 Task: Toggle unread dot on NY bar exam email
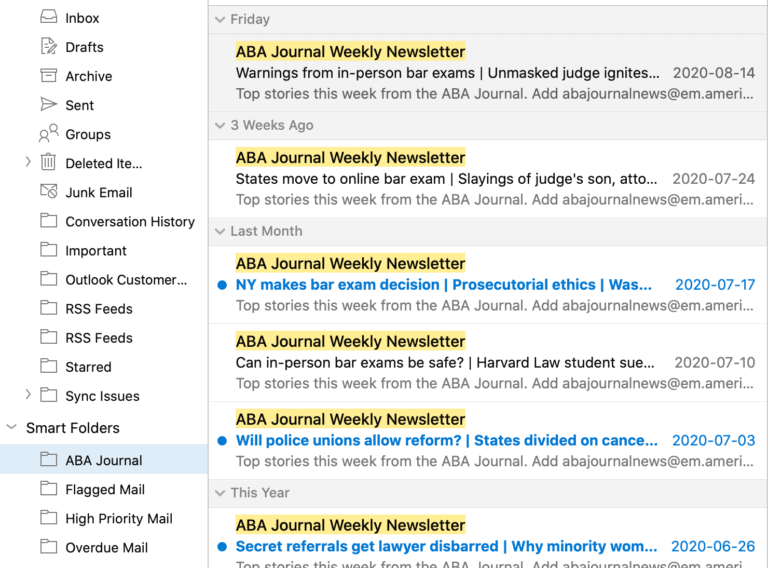coord(222,285)
